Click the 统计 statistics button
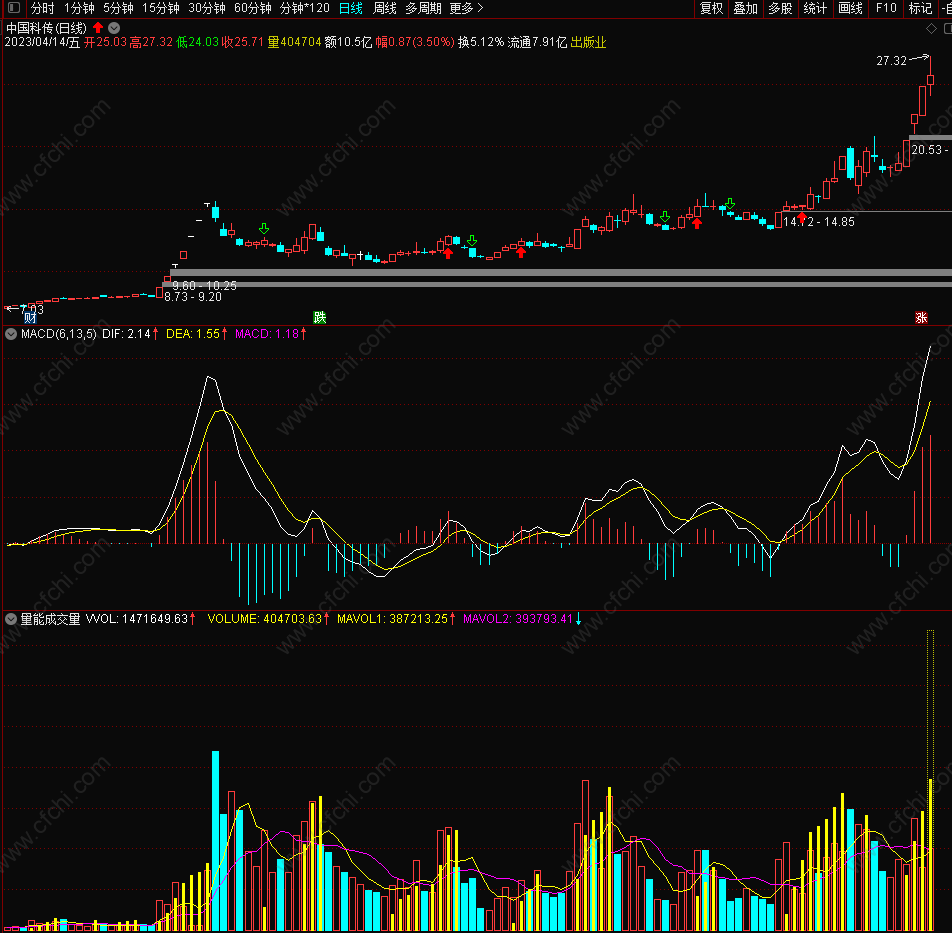This screenshot has height=933, width=952. pos(815,8)
